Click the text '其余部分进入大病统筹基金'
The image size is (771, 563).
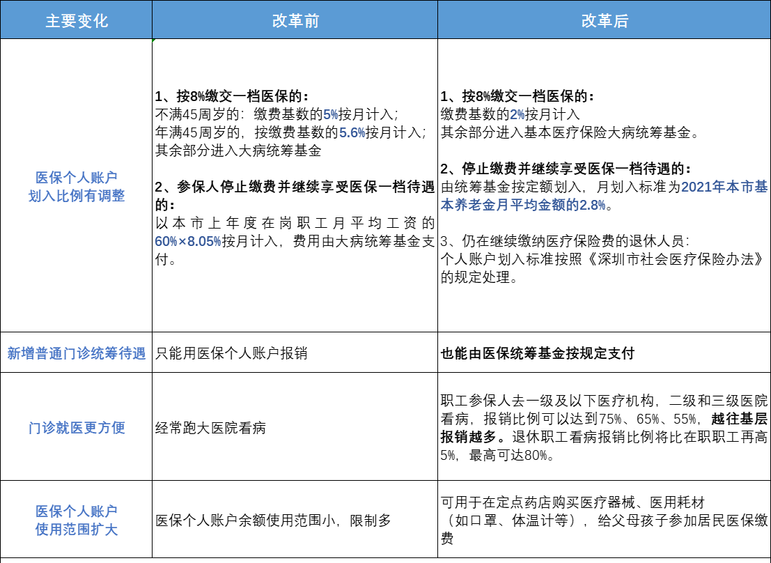[x=238, y=151]
